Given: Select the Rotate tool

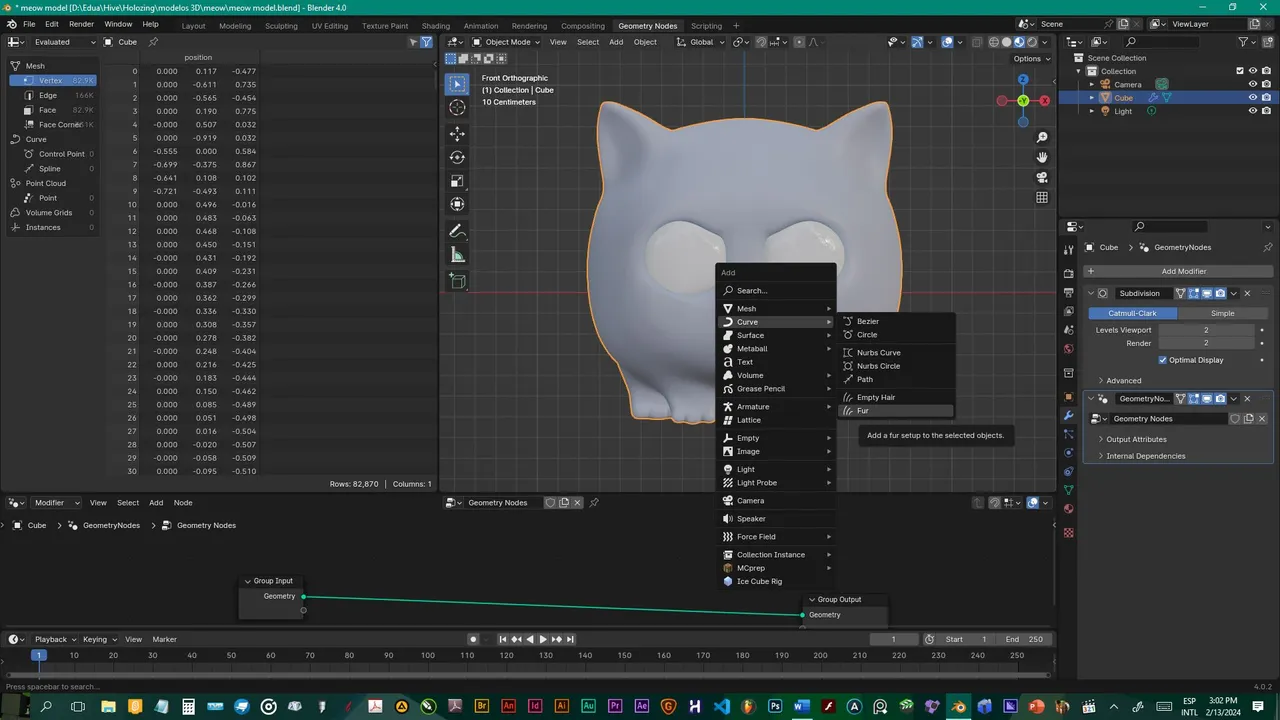Looking at the screenshot, I should [x=457, y=157].
